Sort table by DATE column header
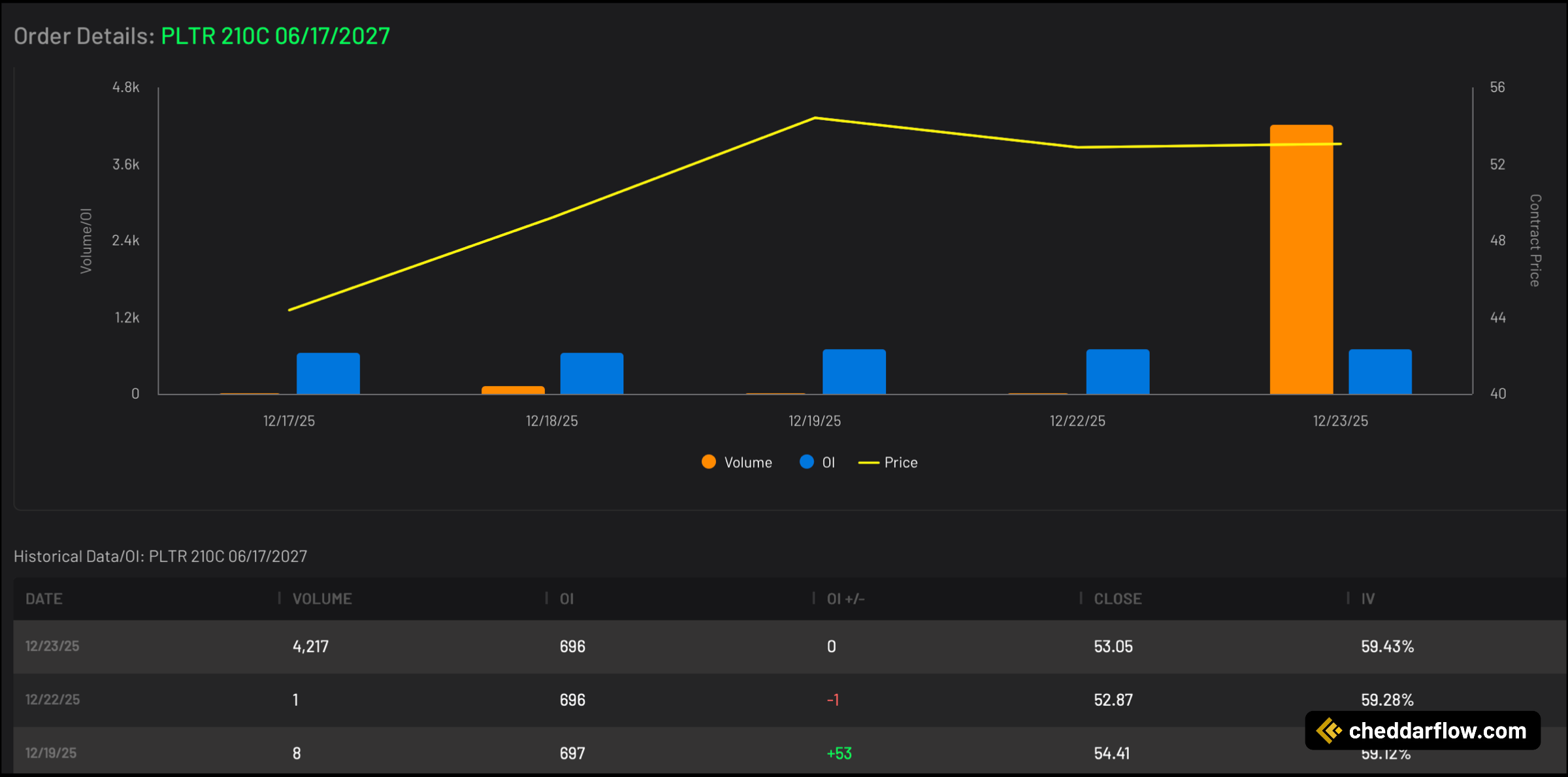The image size is (1568, 777). (44, 599)
